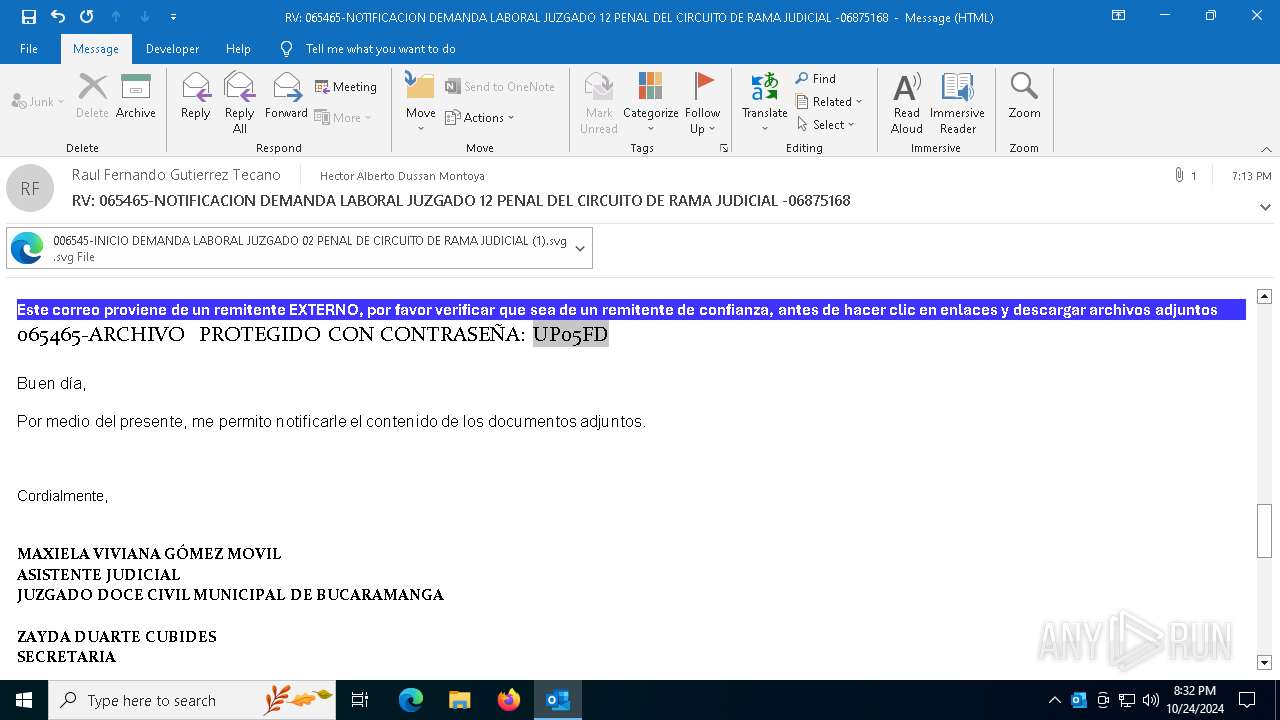1280x720 pixels.
Task: Choose Reply All
Action: (239, 102)
